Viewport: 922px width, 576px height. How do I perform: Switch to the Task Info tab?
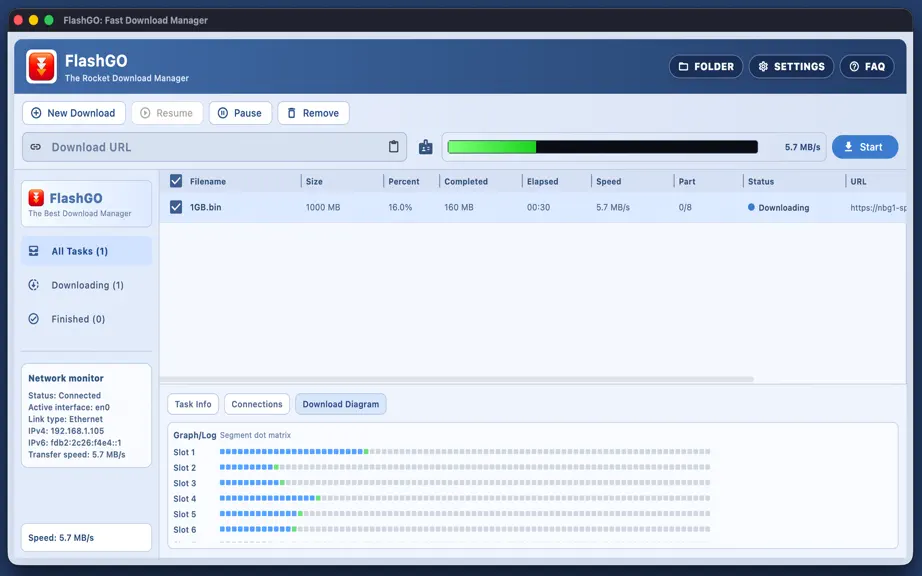(193, 404)
